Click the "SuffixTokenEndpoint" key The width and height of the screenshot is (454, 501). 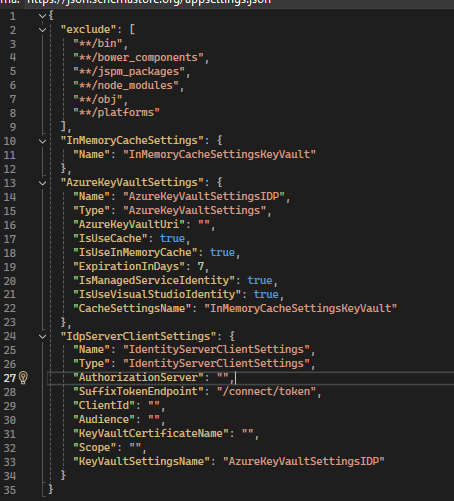pyautogui.click(x=138, y=391)
